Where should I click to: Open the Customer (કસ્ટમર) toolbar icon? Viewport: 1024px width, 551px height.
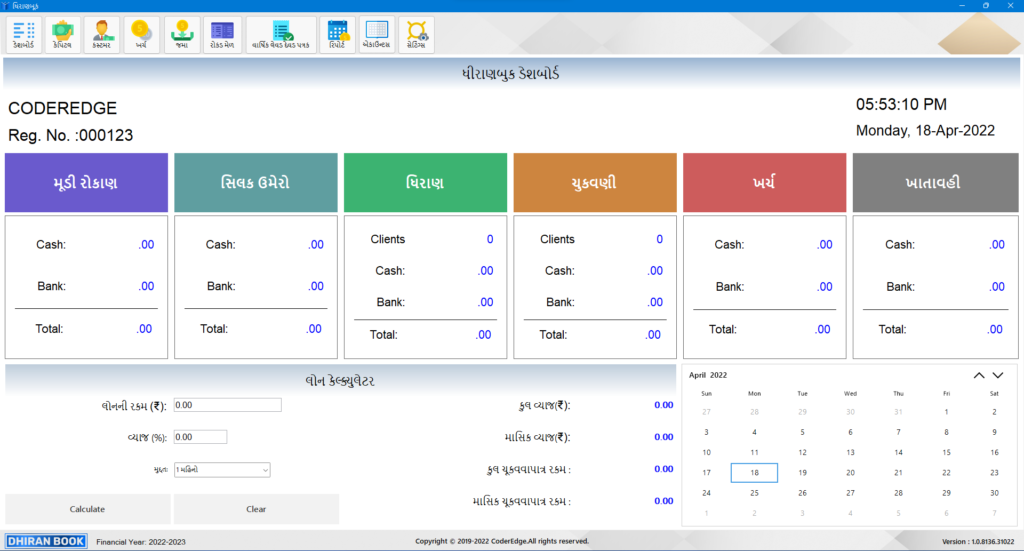(x=101, y=34)
